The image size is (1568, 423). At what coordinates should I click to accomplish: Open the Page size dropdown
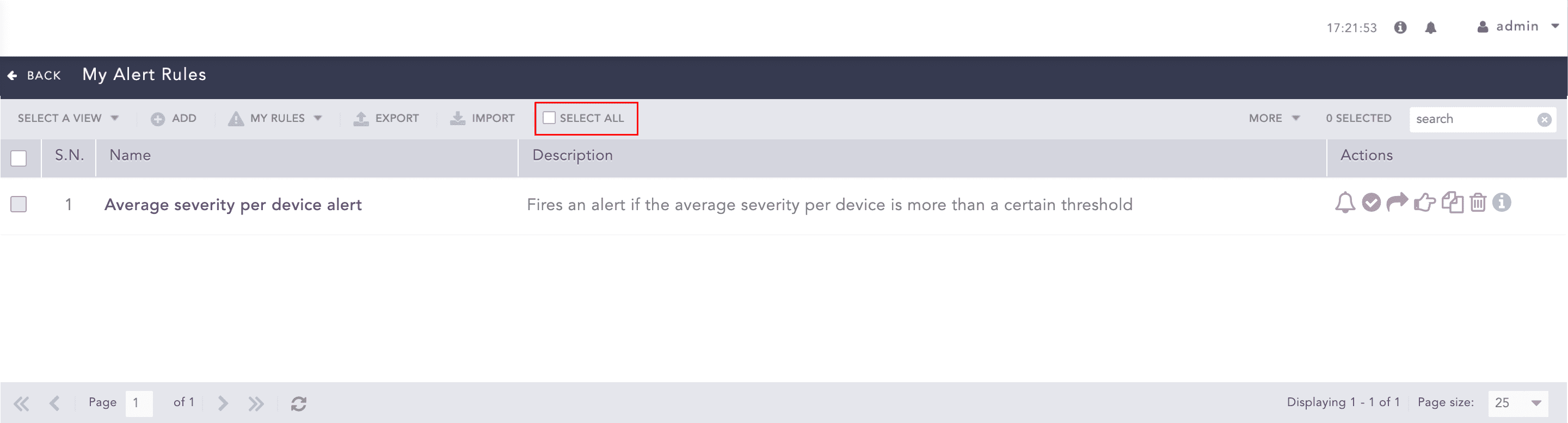[1517, 403]
